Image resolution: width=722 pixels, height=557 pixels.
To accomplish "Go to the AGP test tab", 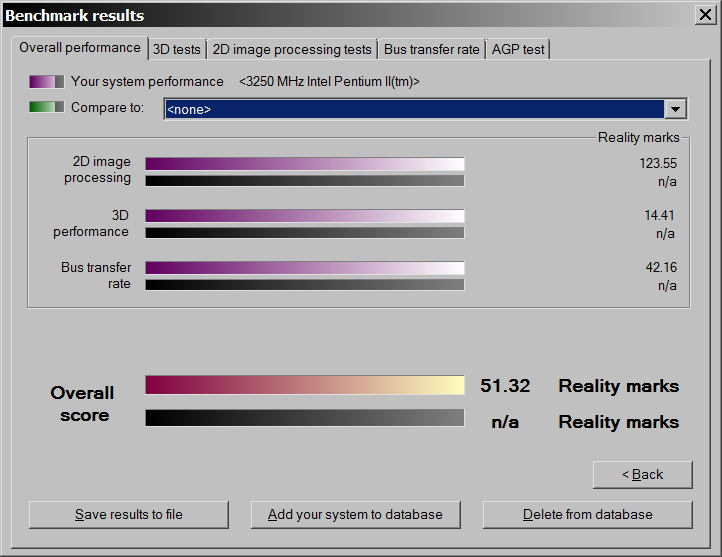I will pyautogui.click(x=518, y=49).
